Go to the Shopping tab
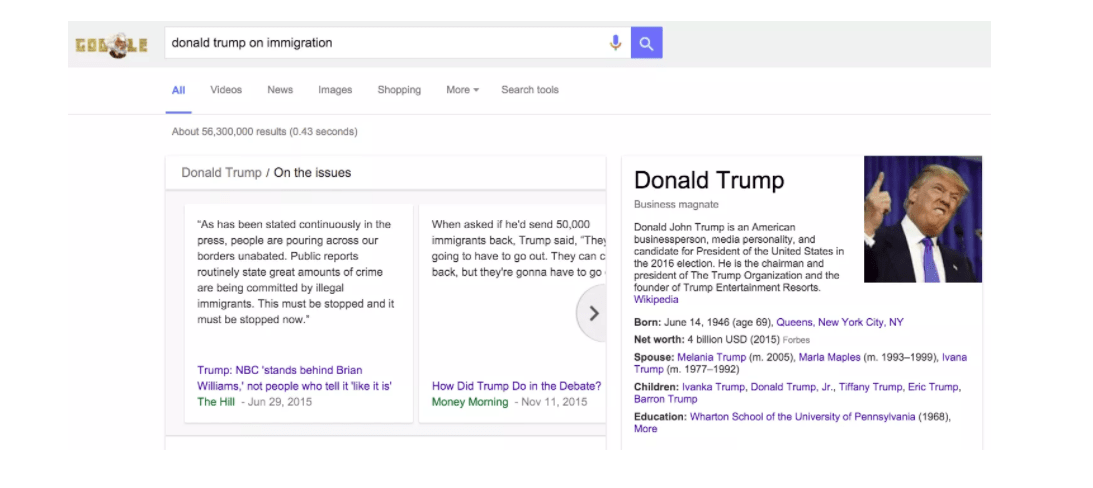Viewport: 1093px width, 488px height. pyautogui.click(x=399, y=90)
